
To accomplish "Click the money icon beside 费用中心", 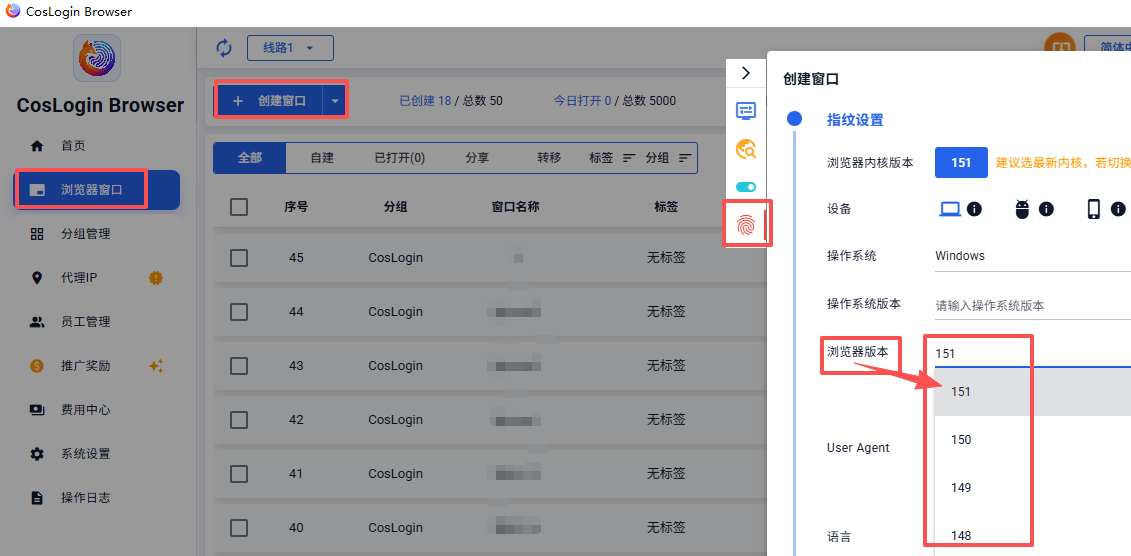I will (x=37, y=410).
